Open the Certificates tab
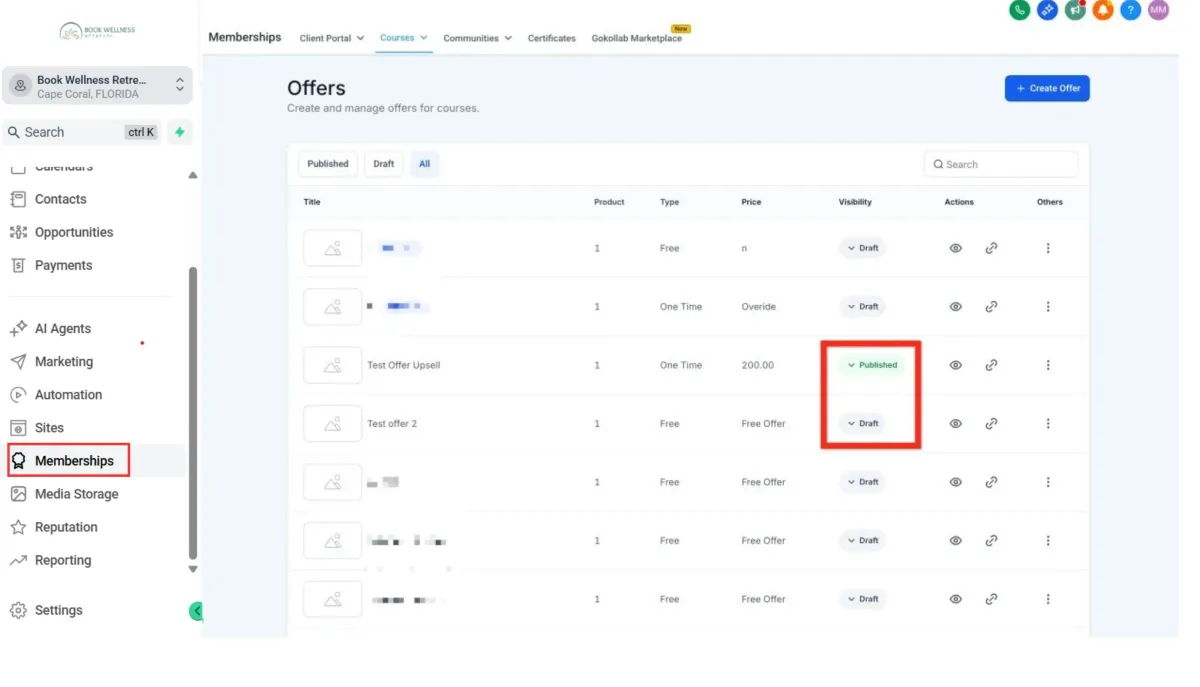 [x=552, y=38]
